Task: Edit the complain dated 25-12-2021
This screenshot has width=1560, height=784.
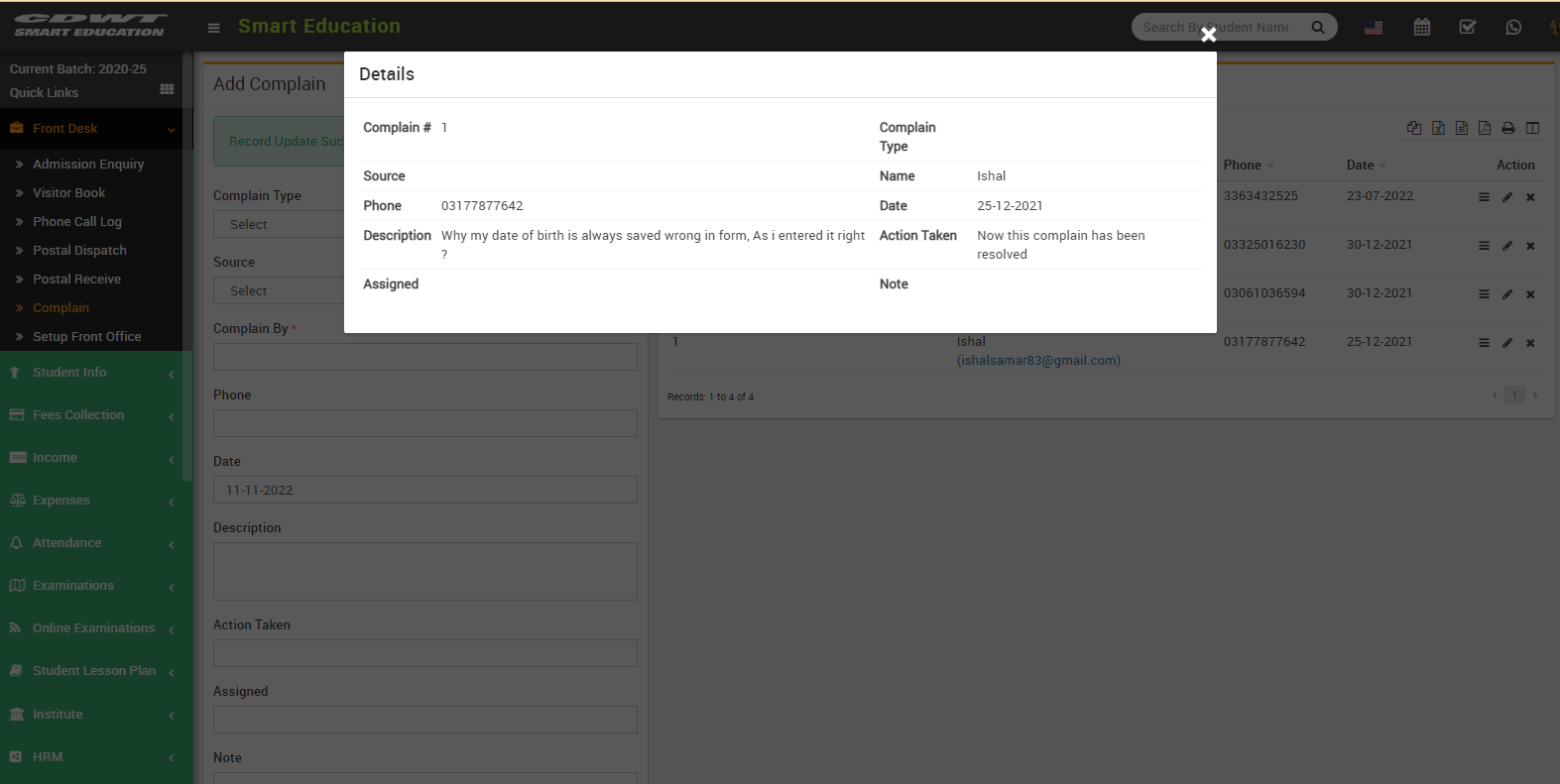Action: click(1507, 343)
